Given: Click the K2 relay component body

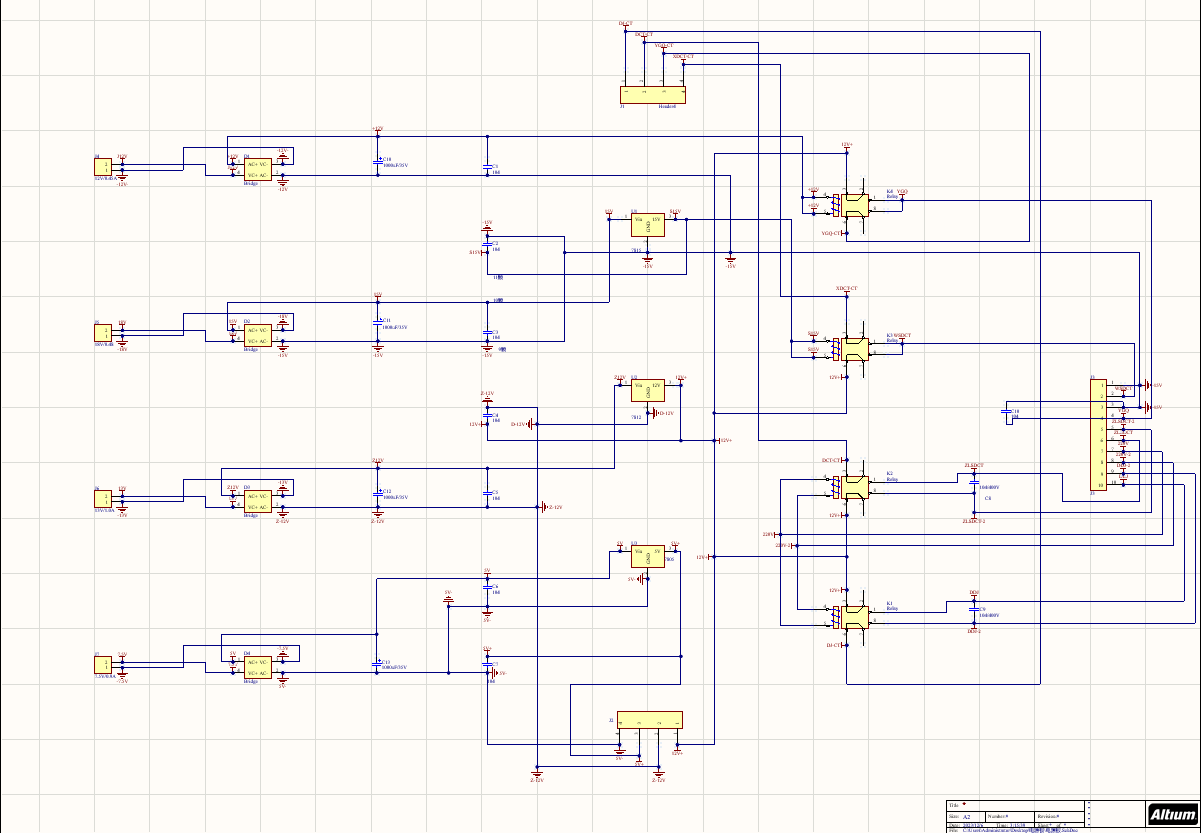Looking at the screenshot, I should (853, 487).
